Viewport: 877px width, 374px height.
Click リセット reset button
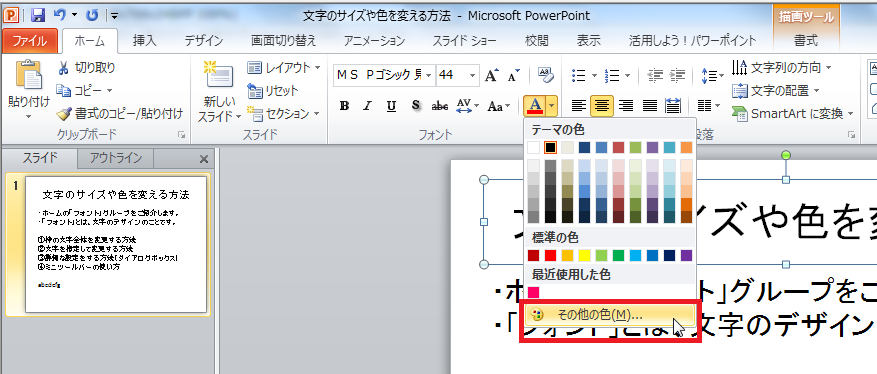pyautogui.click(x=273, y=90)
